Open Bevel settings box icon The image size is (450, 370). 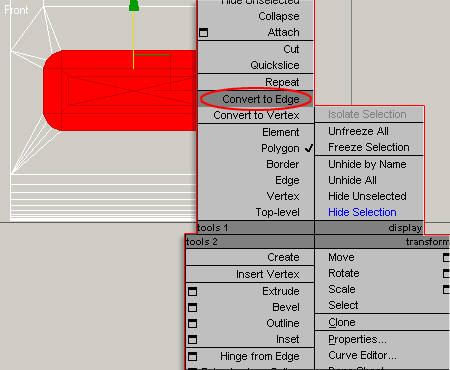tap(192, 307)
